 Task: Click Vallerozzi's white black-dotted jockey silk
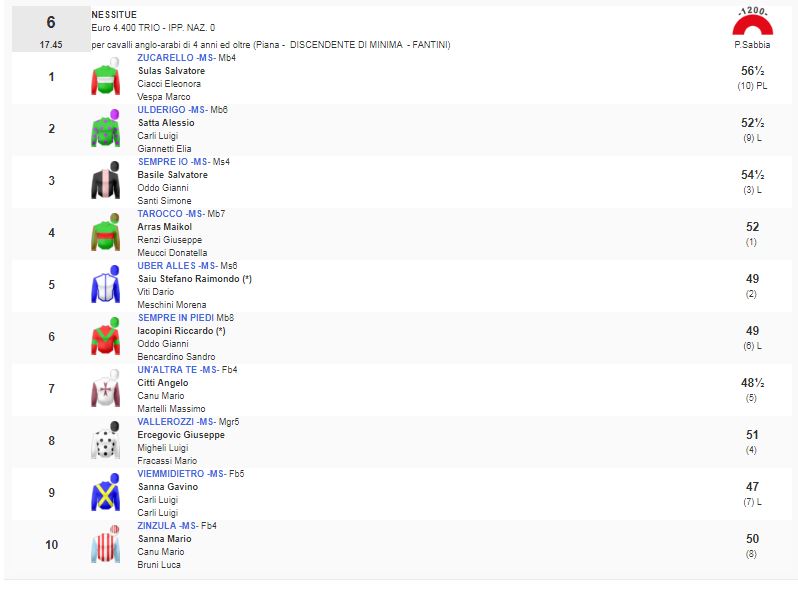click(105, 441)
